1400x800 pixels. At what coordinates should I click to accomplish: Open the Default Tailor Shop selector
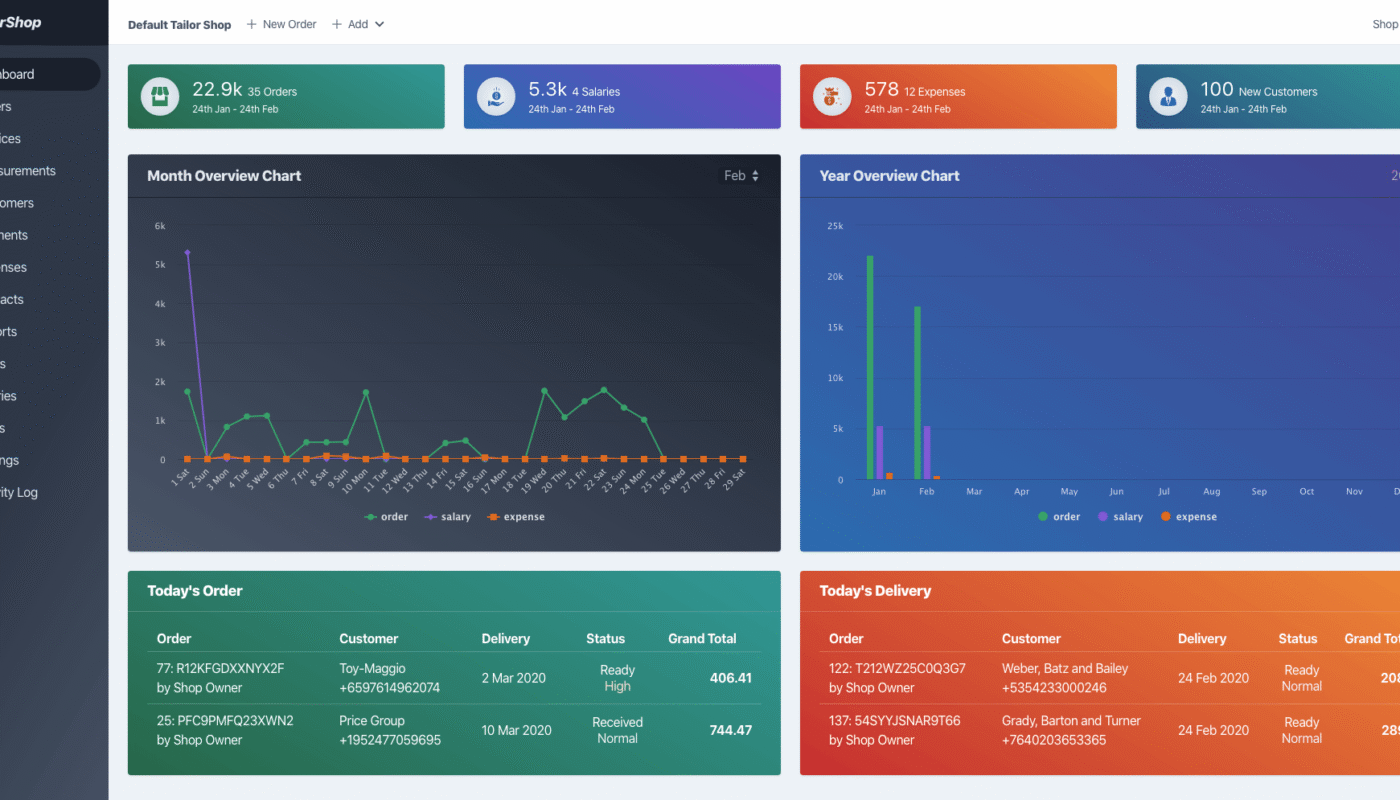point(179,25)
